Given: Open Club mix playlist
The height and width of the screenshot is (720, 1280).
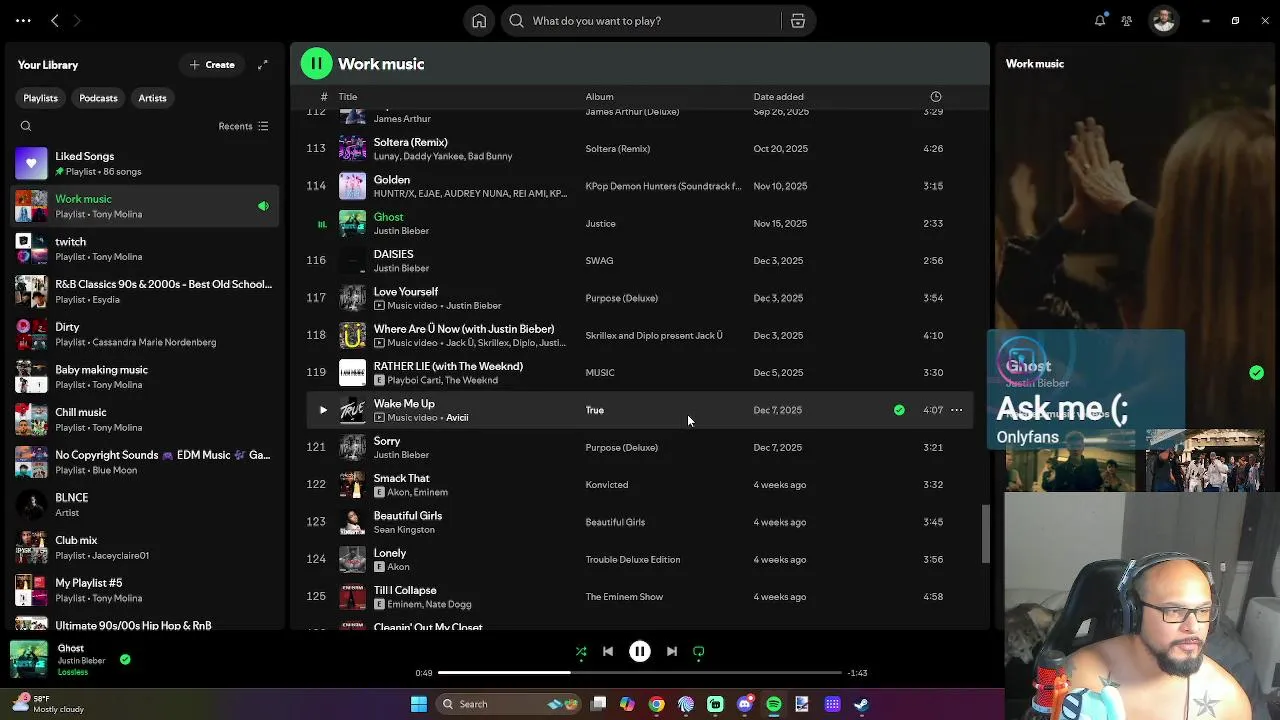Looking at the screenshot, I should (x=145, y=547).
